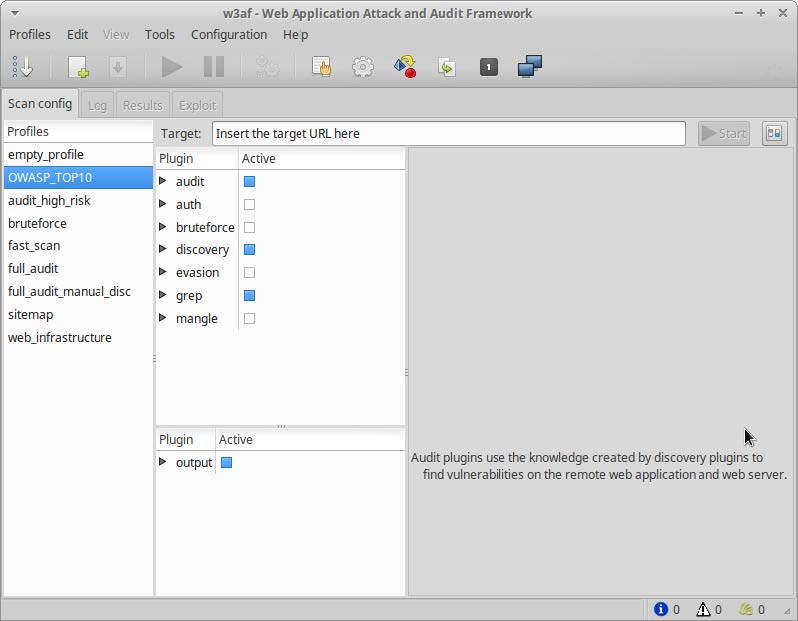Image resolution: width=798 pixels, height=621 pixels.
Task: Expand the mangle plugin tree
Action: [x=163, y=318]
